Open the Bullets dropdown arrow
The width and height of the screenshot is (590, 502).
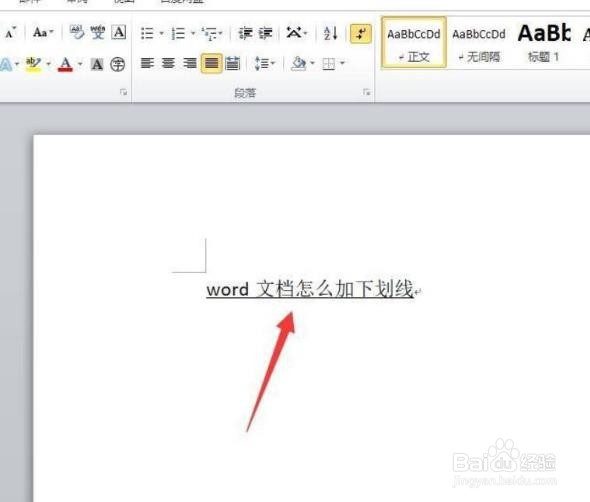[161, 33]
